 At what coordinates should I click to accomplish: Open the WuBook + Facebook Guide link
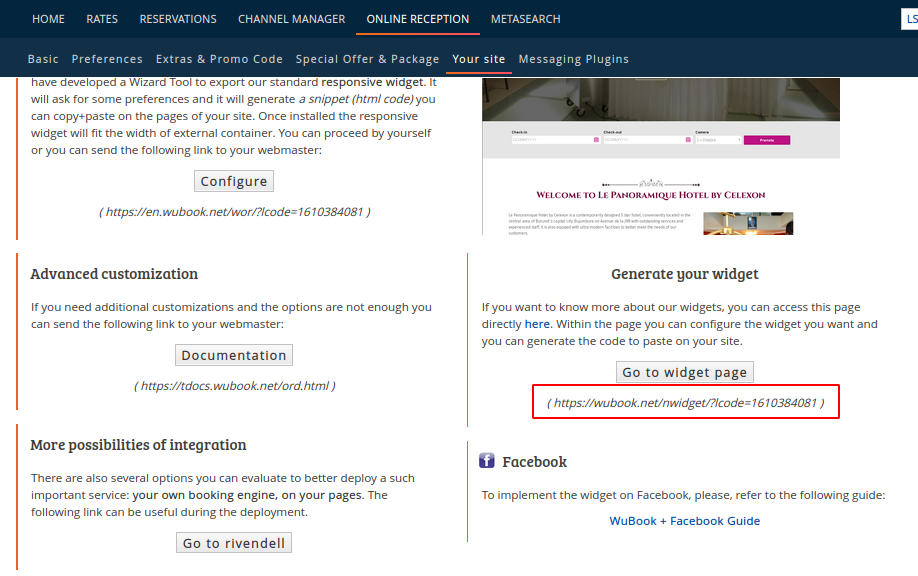pos(685,521)
